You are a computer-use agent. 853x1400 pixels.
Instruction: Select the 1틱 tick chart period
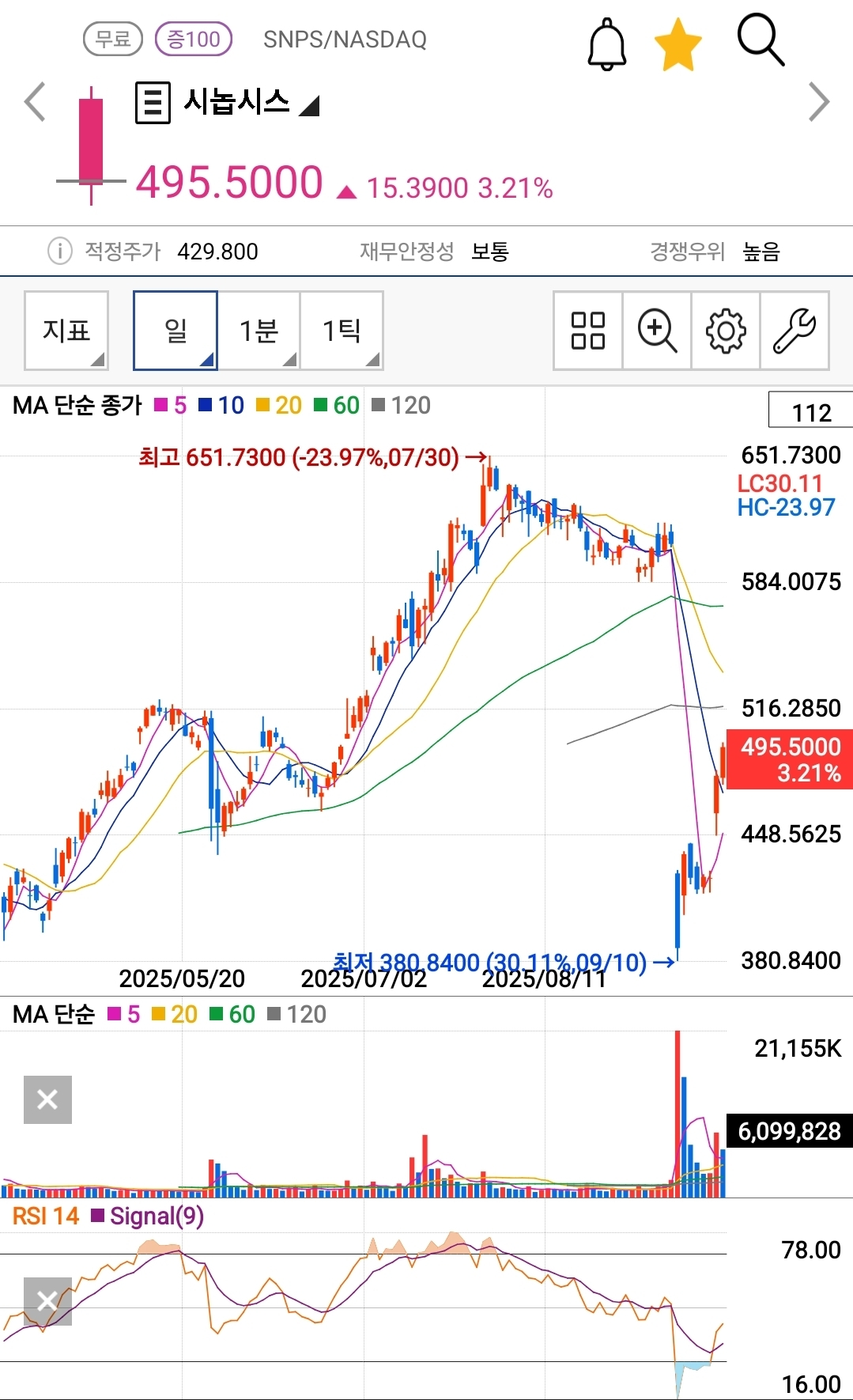coord(342,331)
